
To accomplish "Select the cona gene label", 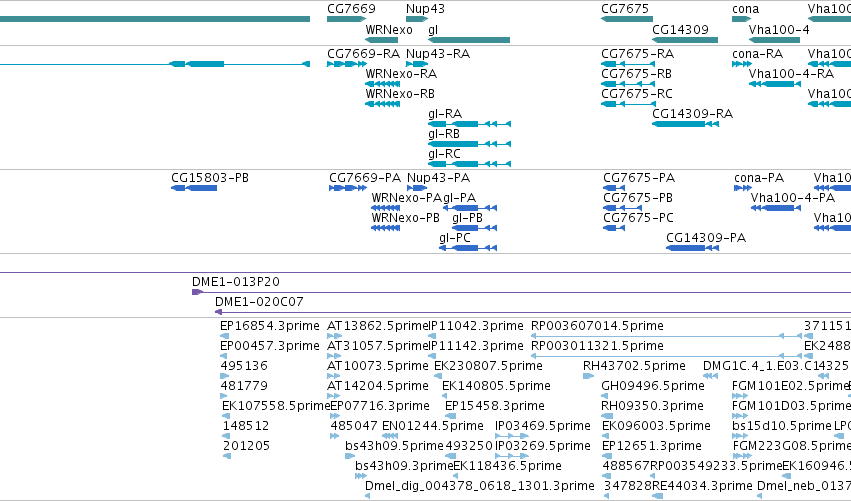I will 746,9.
